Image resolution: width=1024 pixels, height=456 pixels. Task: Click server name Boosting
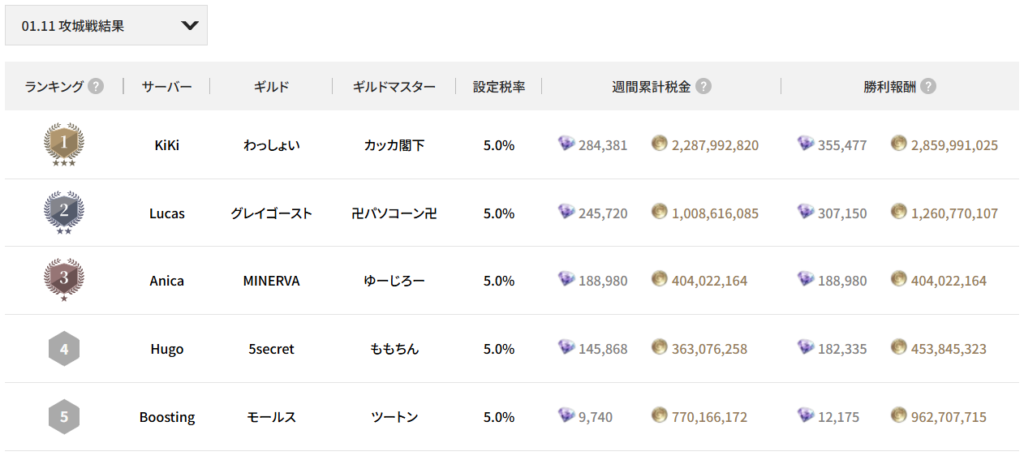click(167, 417)
